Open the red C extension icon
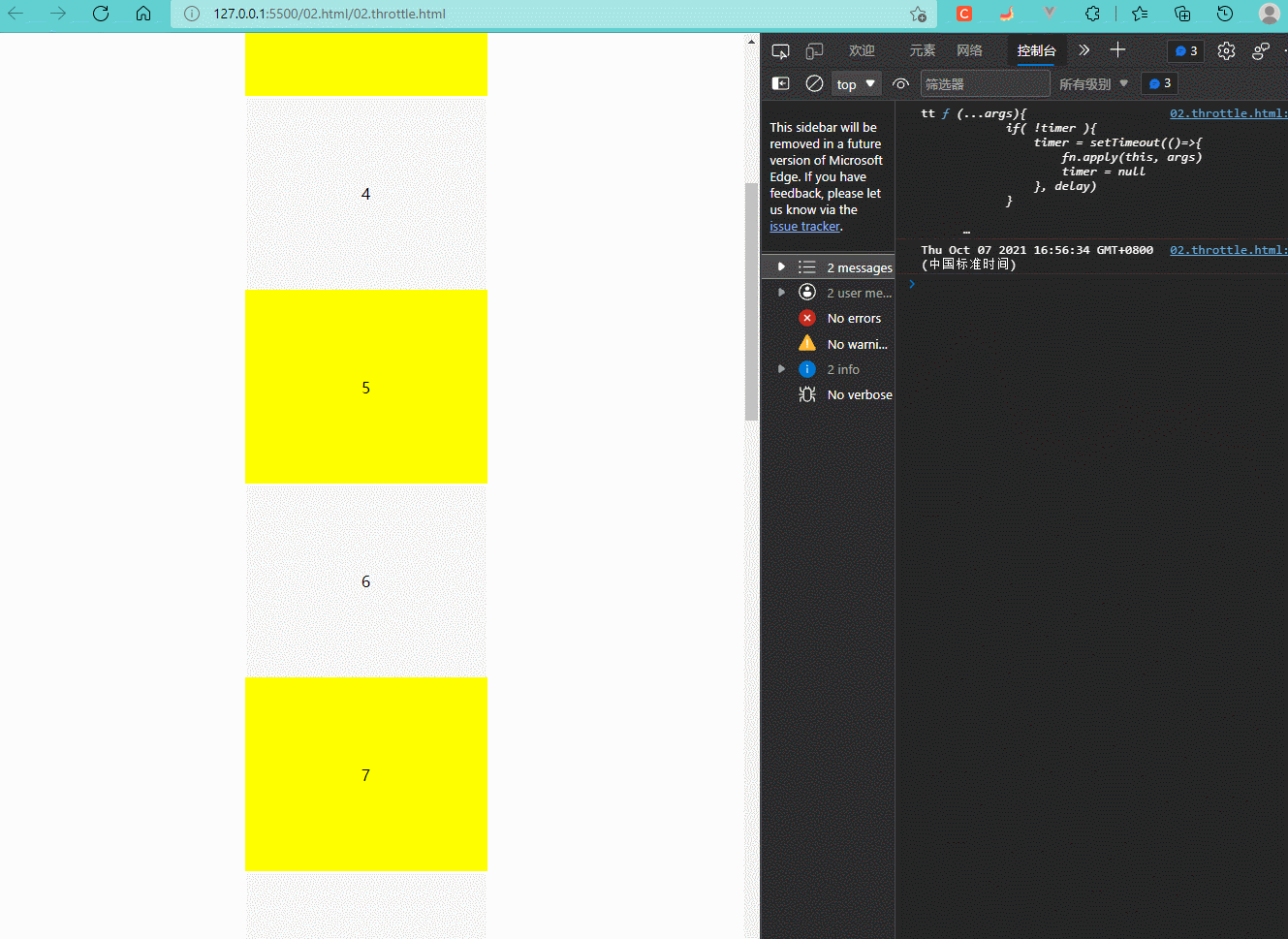The height and width of the screenshot is (939, 1288). click(964, 14)
